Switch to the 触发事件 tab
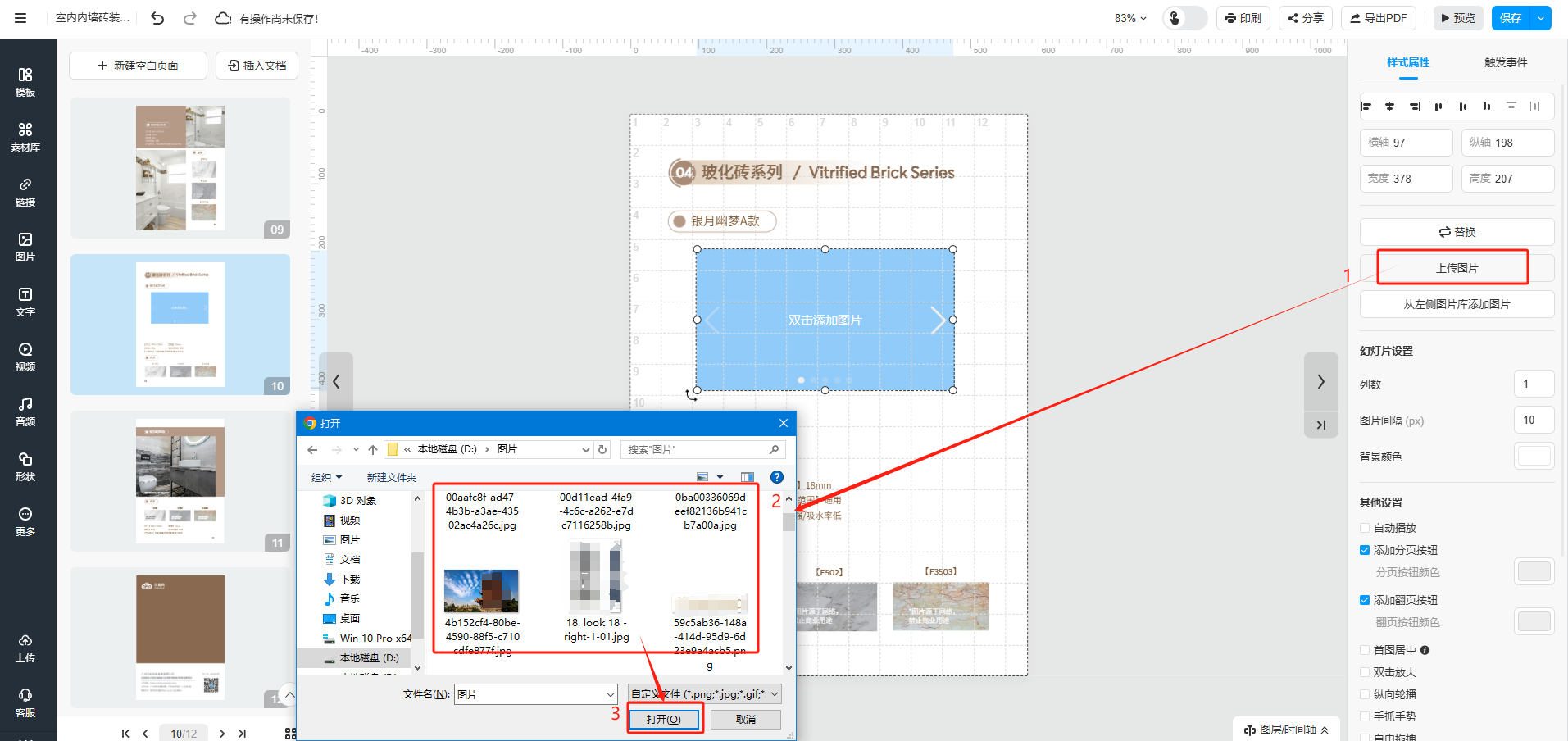The image size is (1568, 741). point(1505,62)
